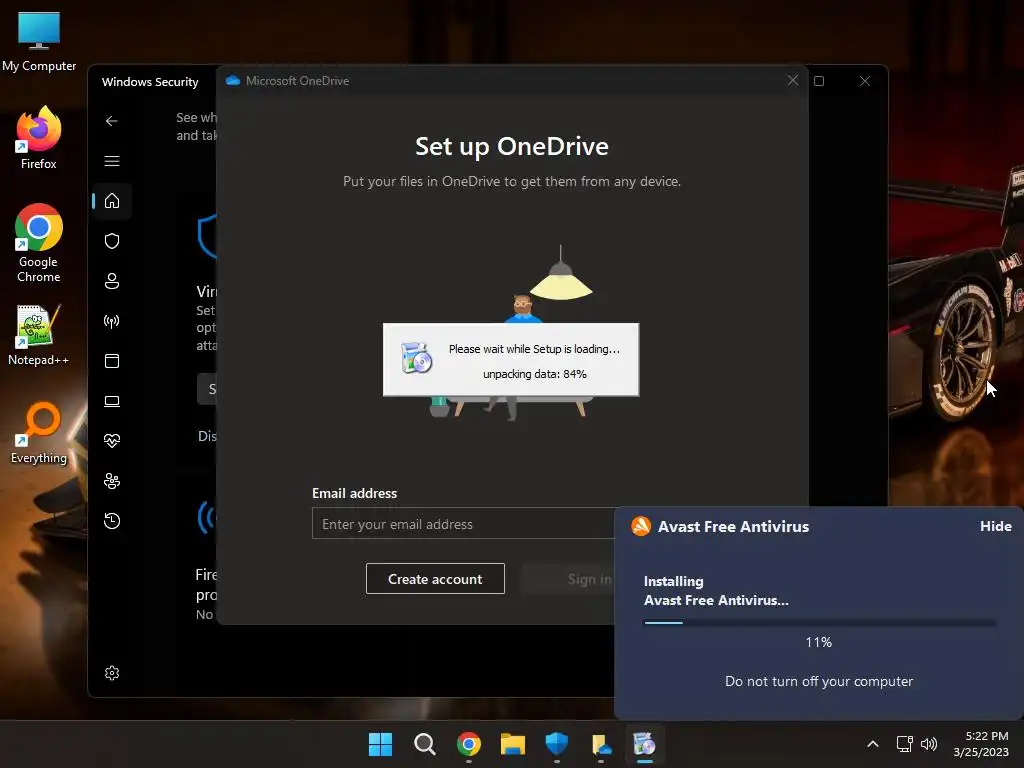Image resolution: width=1024 pixels, height=768 pixels.
Task: Switch to Chrome on the taskbar
Action: [469, 744]
